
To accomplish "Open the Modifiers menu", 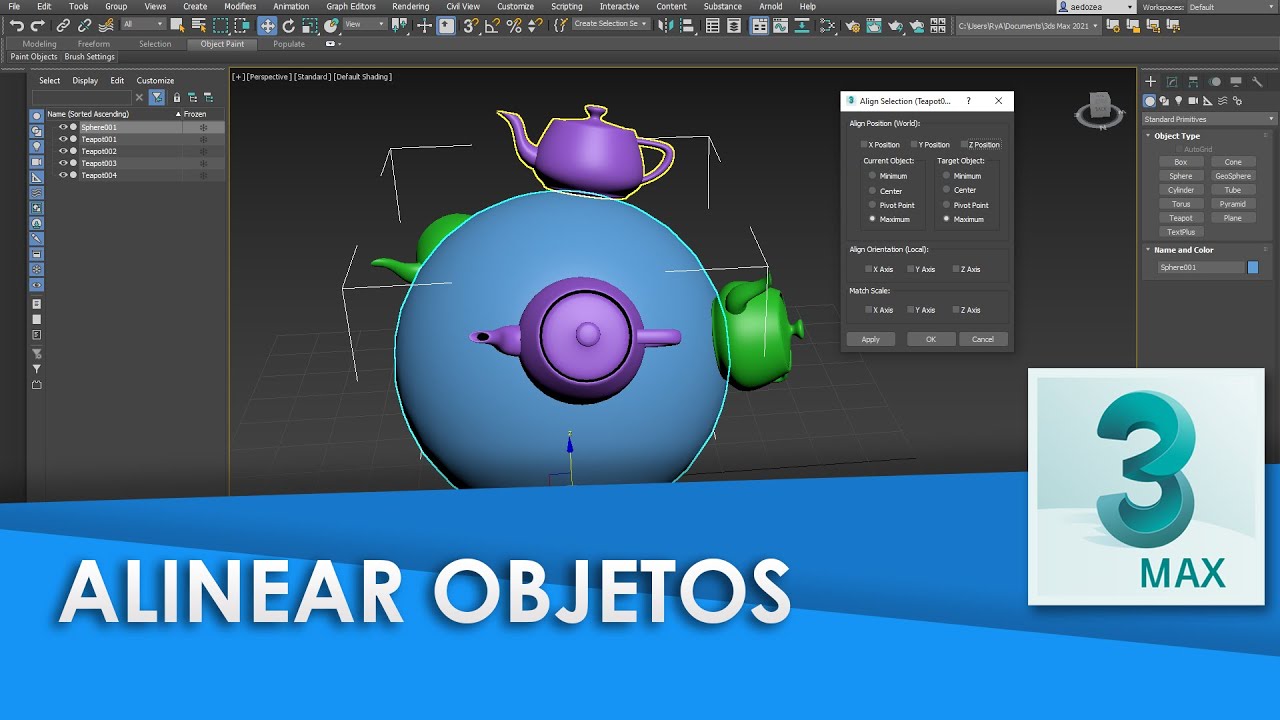I will coord(240,6).
